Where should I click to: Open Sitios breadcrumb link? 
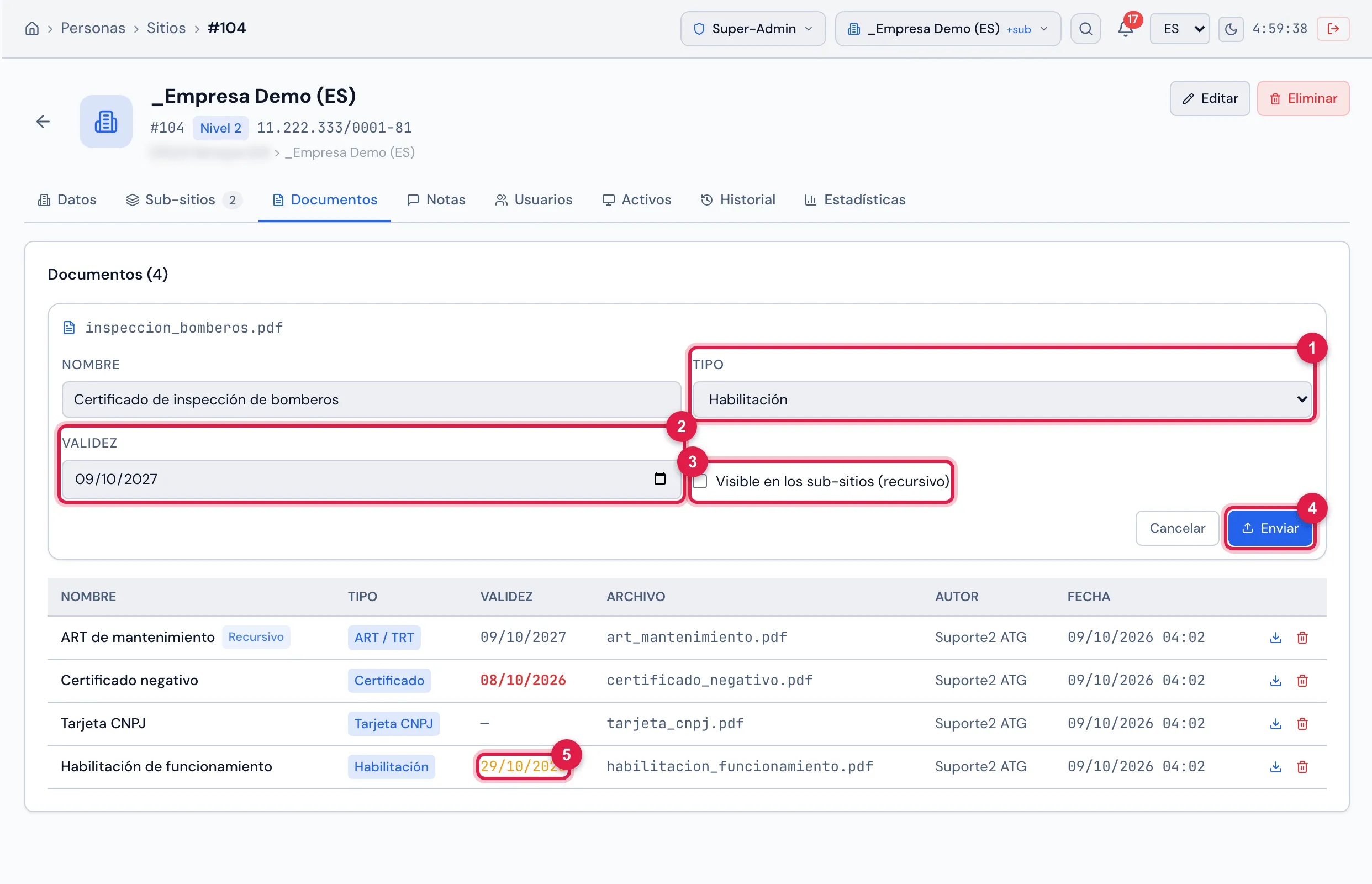click(166, 28)
